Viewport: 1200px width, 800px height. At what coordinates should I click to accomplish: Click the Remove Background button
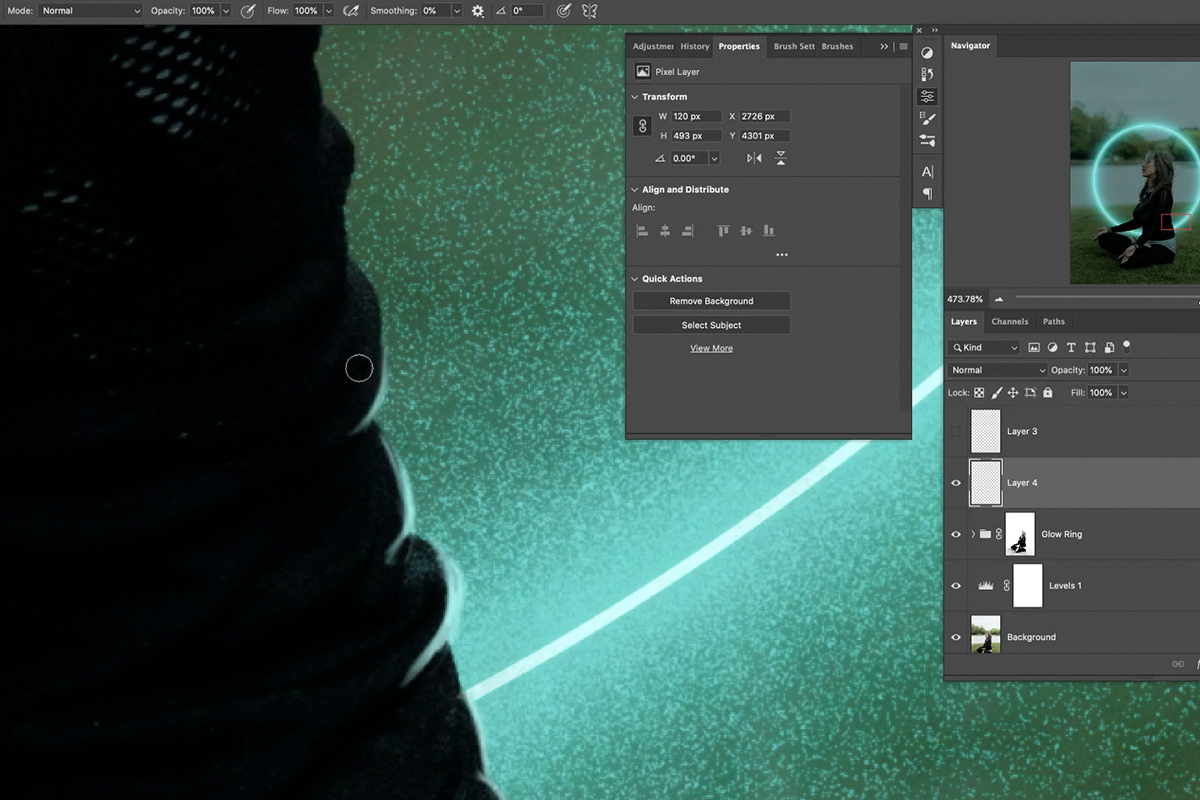click(x=710, y=300)
